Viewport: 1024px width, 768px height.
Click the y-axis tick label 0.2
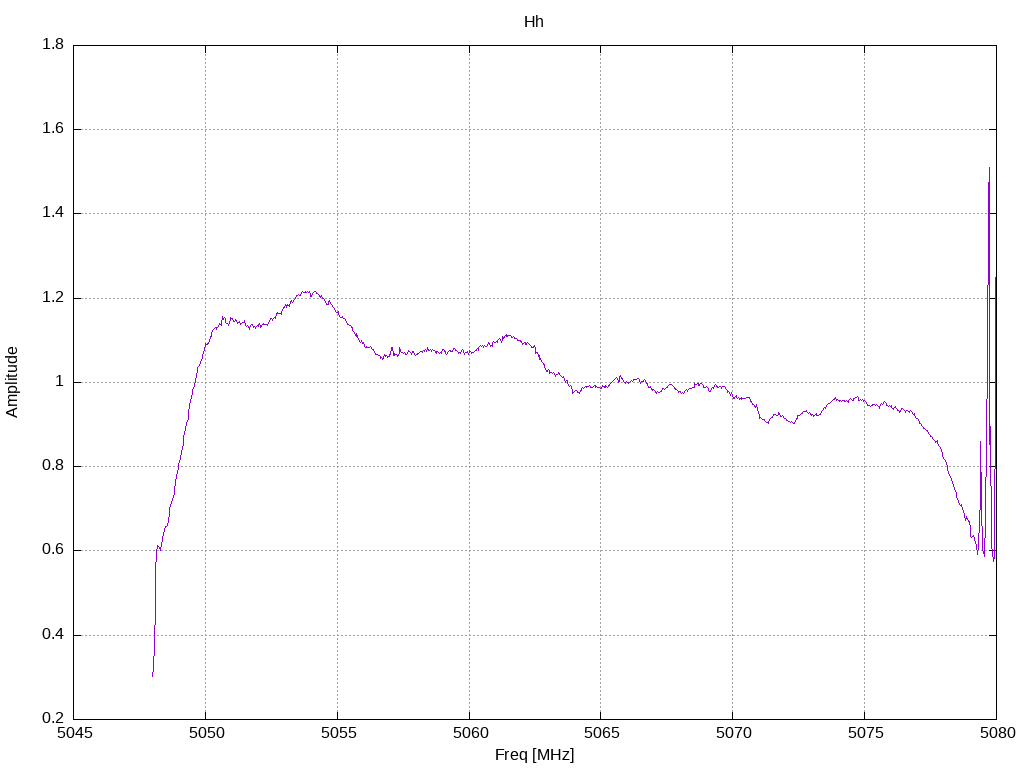coord(53,718)
